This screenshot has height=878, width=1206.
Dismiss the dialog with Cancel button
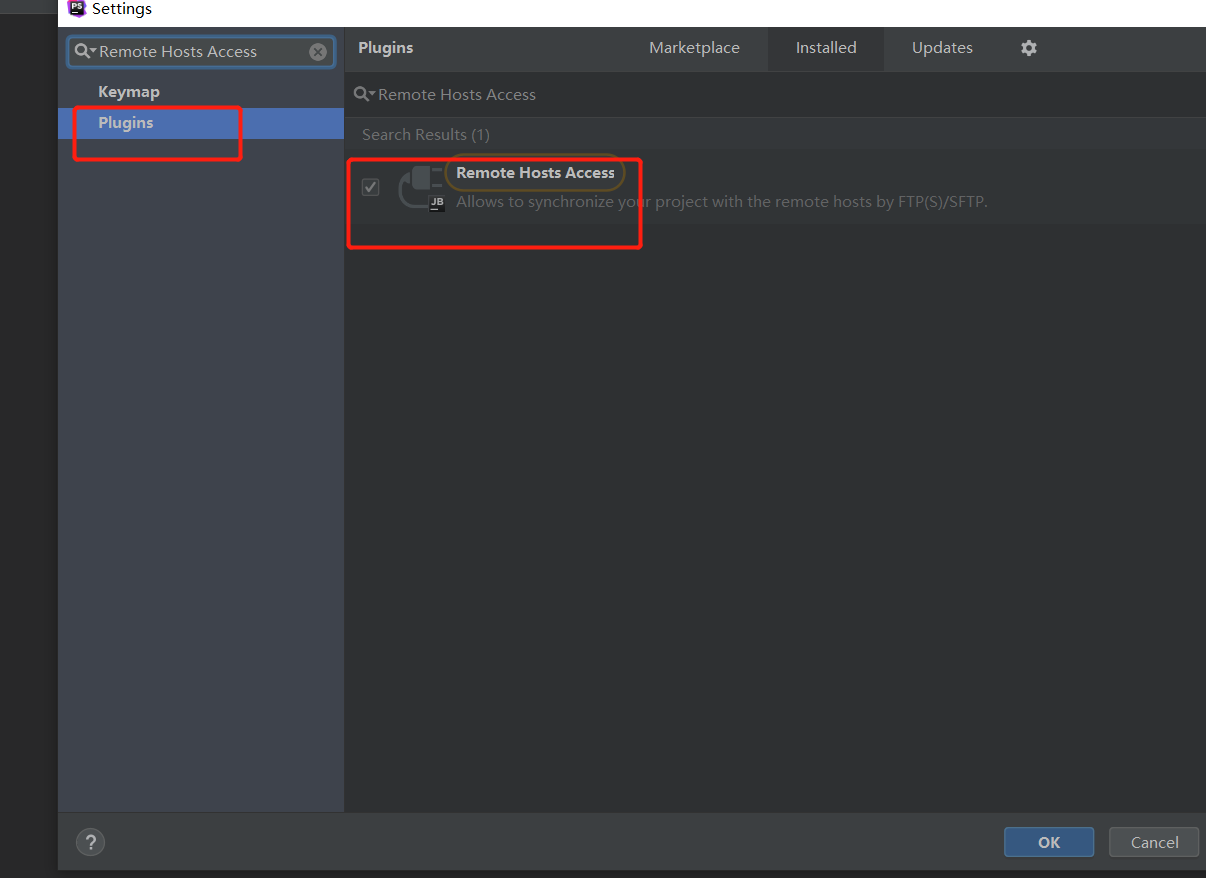(x=1154, y=842)
